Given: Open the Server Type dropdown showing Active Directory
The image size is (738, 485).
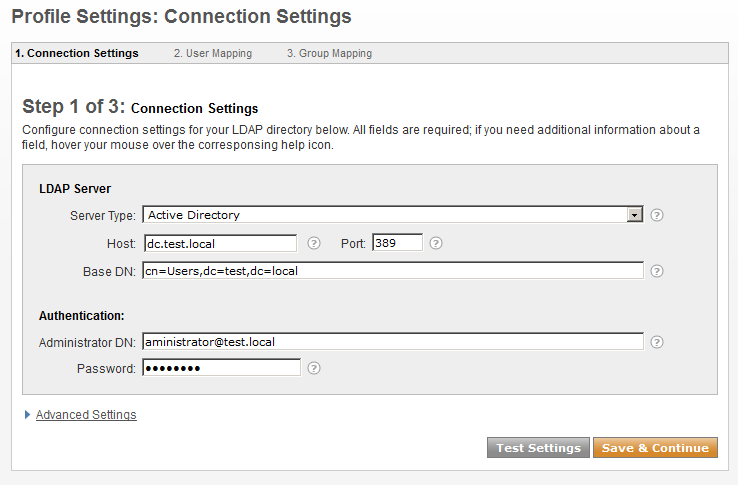Looking at the screenshot, I should coord(393,215).
